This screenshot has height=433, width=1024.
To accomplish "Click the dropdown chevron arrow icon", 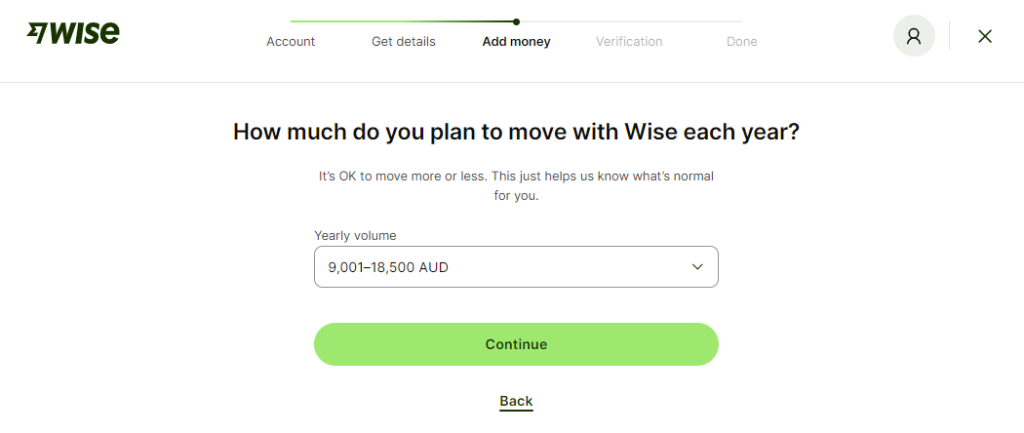I will 697,267.
